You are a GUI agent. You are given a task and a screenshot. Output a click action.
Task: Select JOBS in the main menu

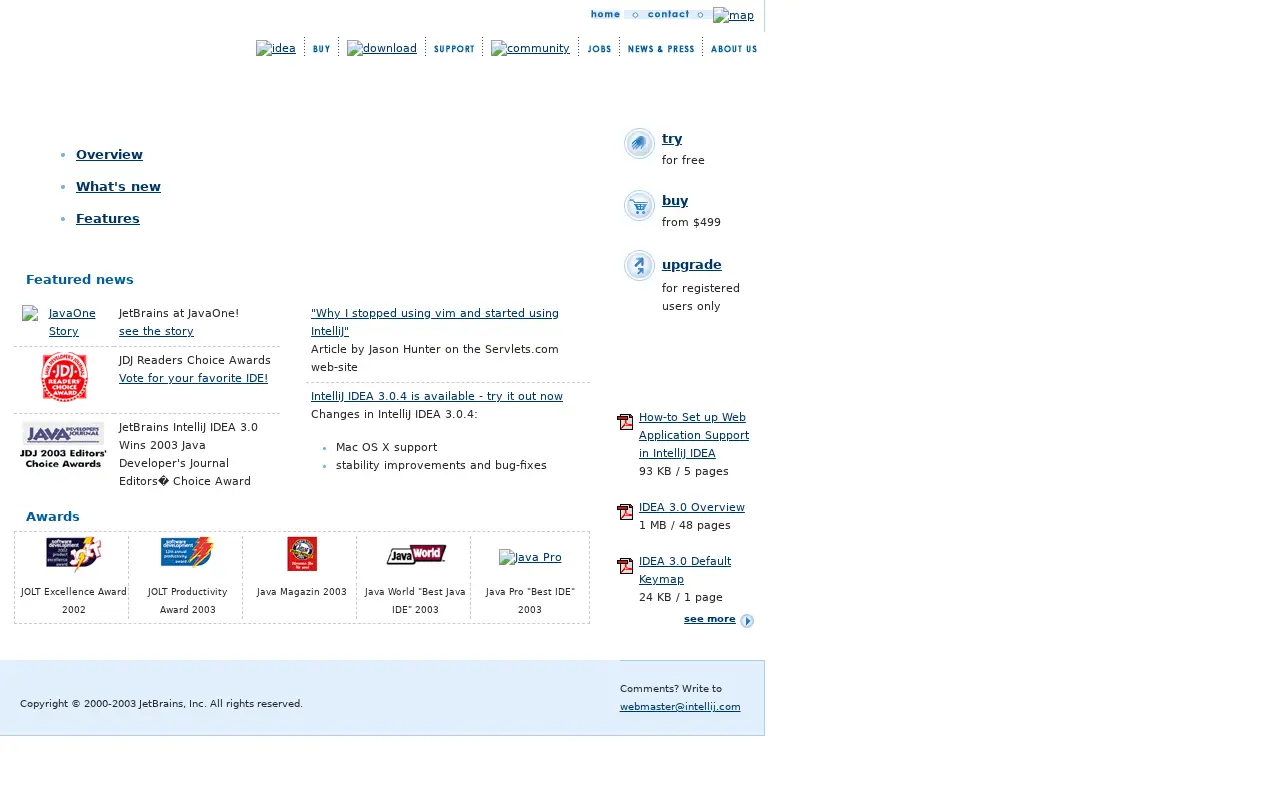[x=599, y=48]
